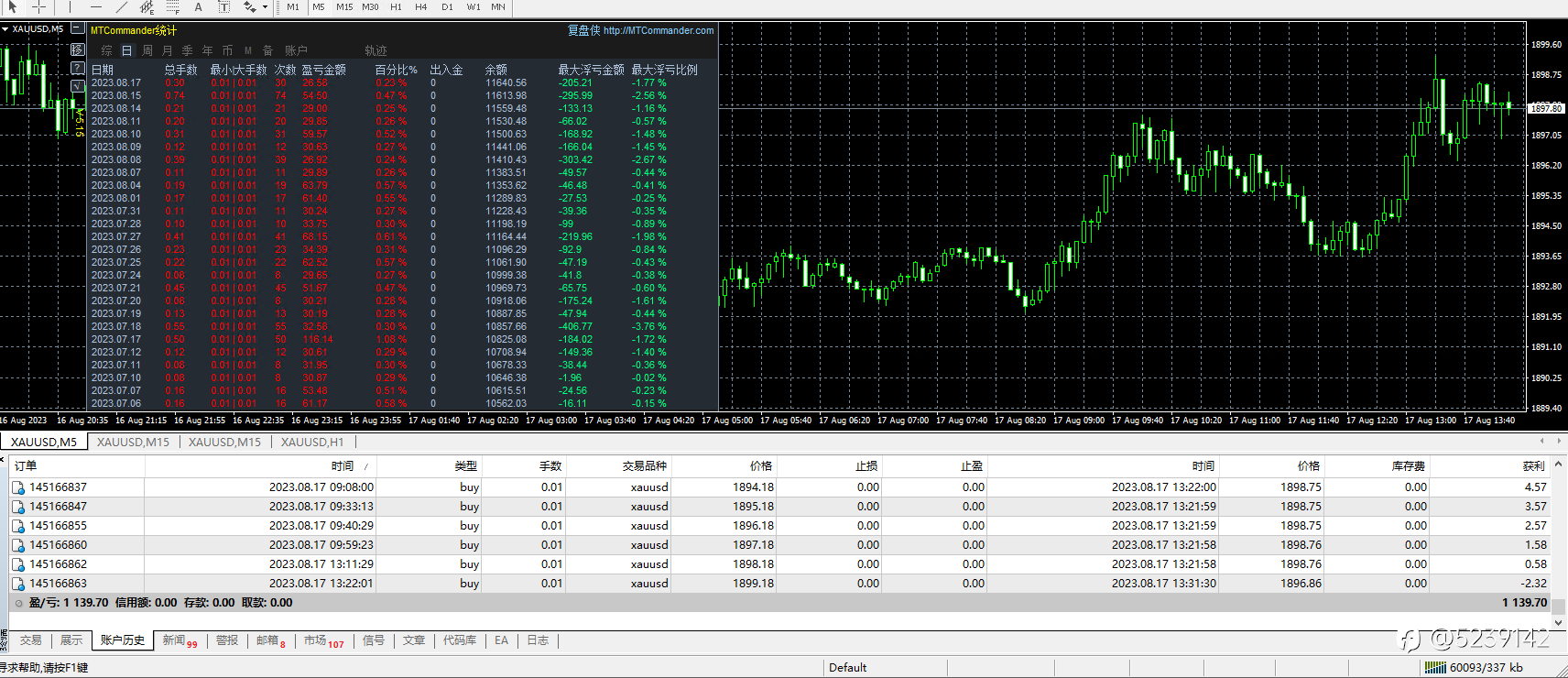Click order 145166860 document icon
Screen dimensions: 1568x678
pyautogui.click(x=18, y=545)
